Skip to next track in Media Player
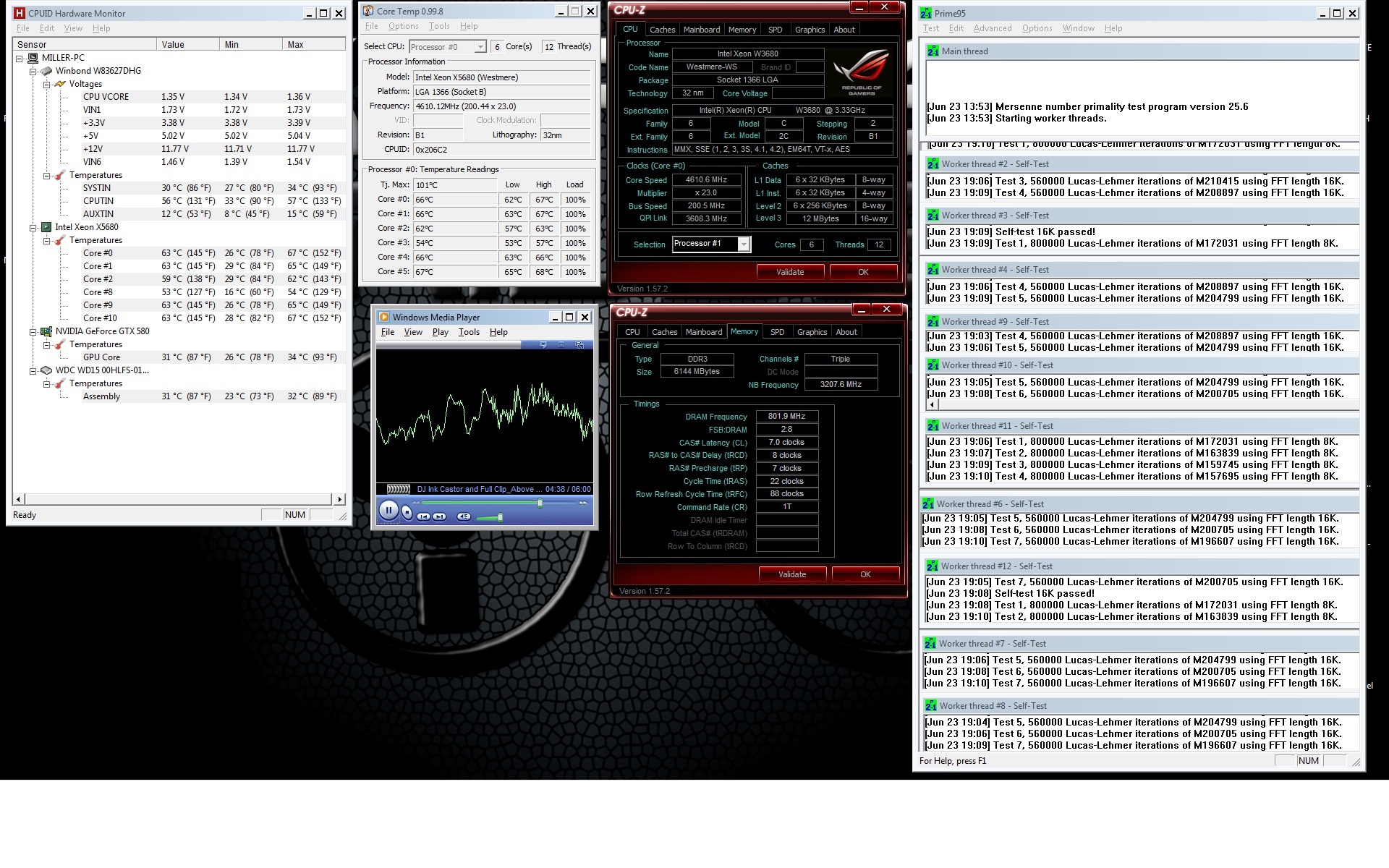Viewport: 1389px width, 868px height. (439, 516)
